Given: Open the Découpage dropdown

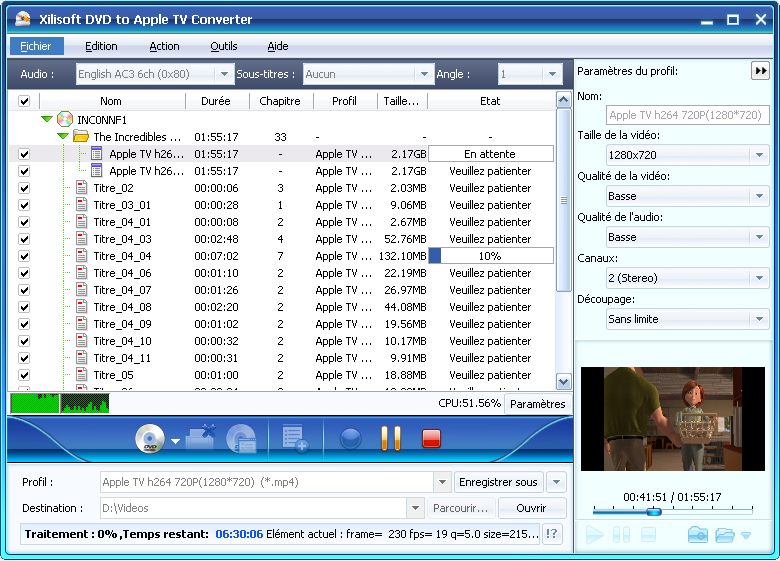Looking at the screenshot, I should pos(759,319).
